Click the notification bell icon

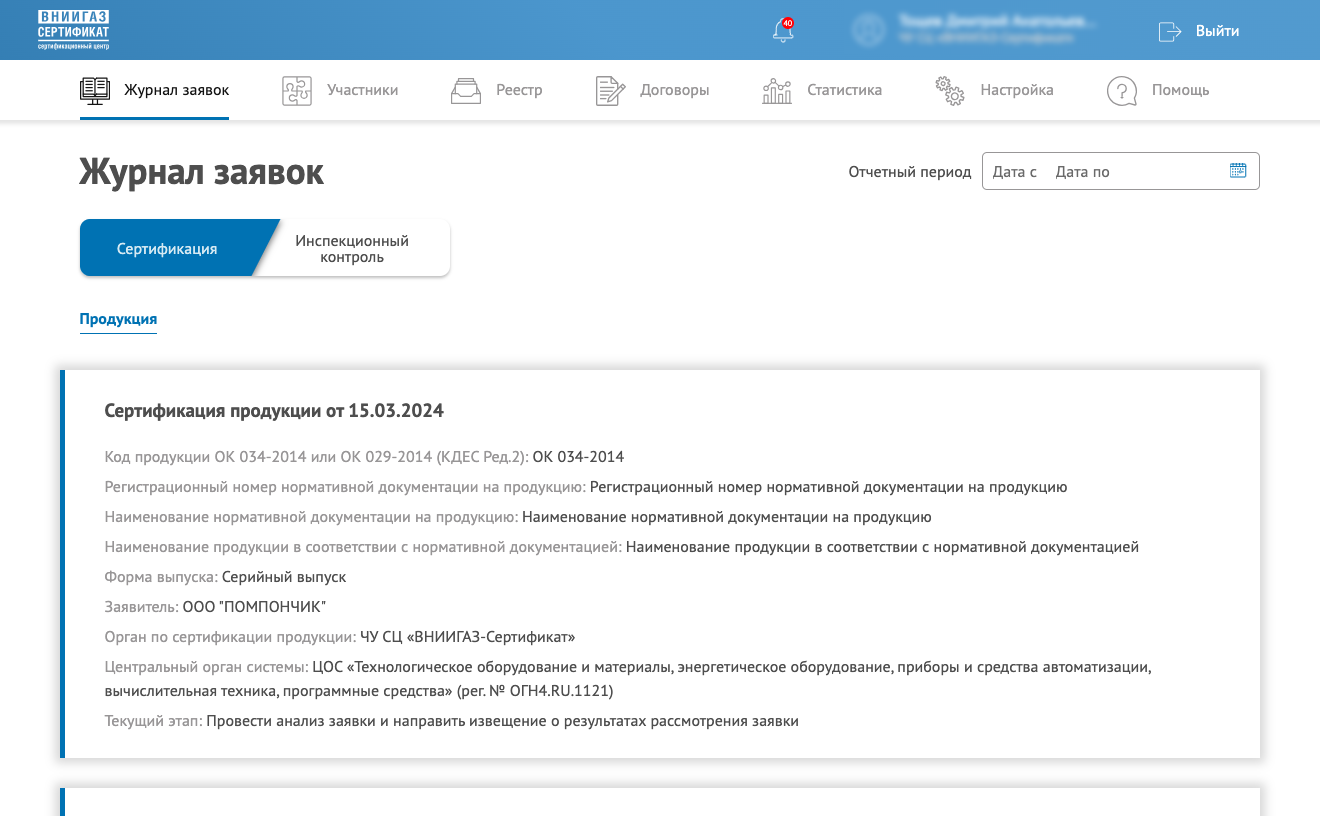coord(783,31)
